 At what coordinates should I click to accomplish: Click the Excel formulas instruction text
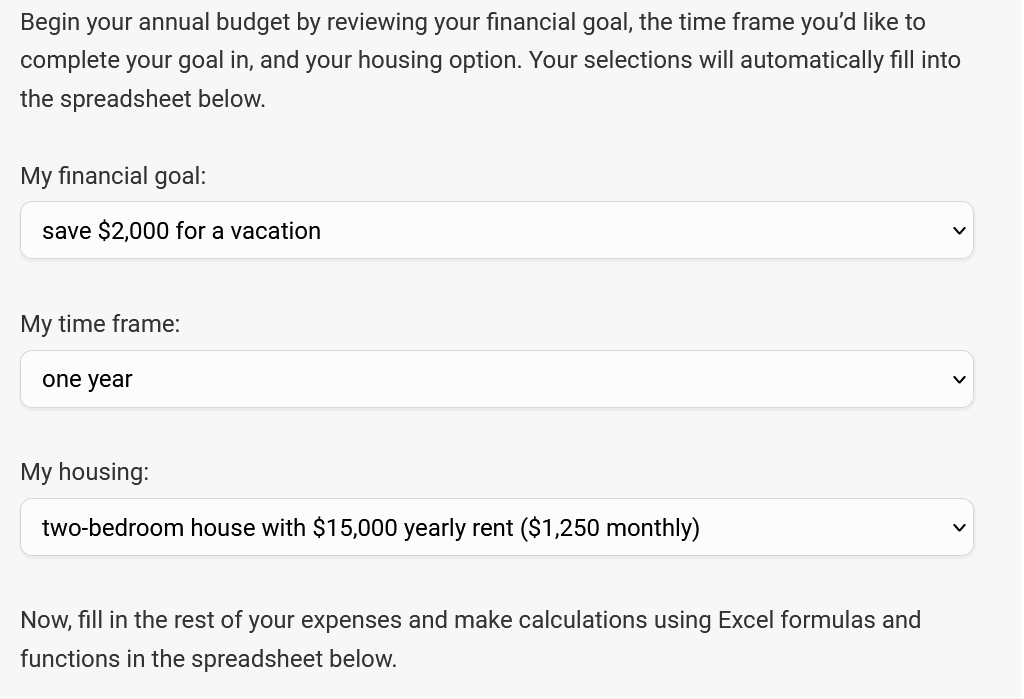click(x=470, y=639)
